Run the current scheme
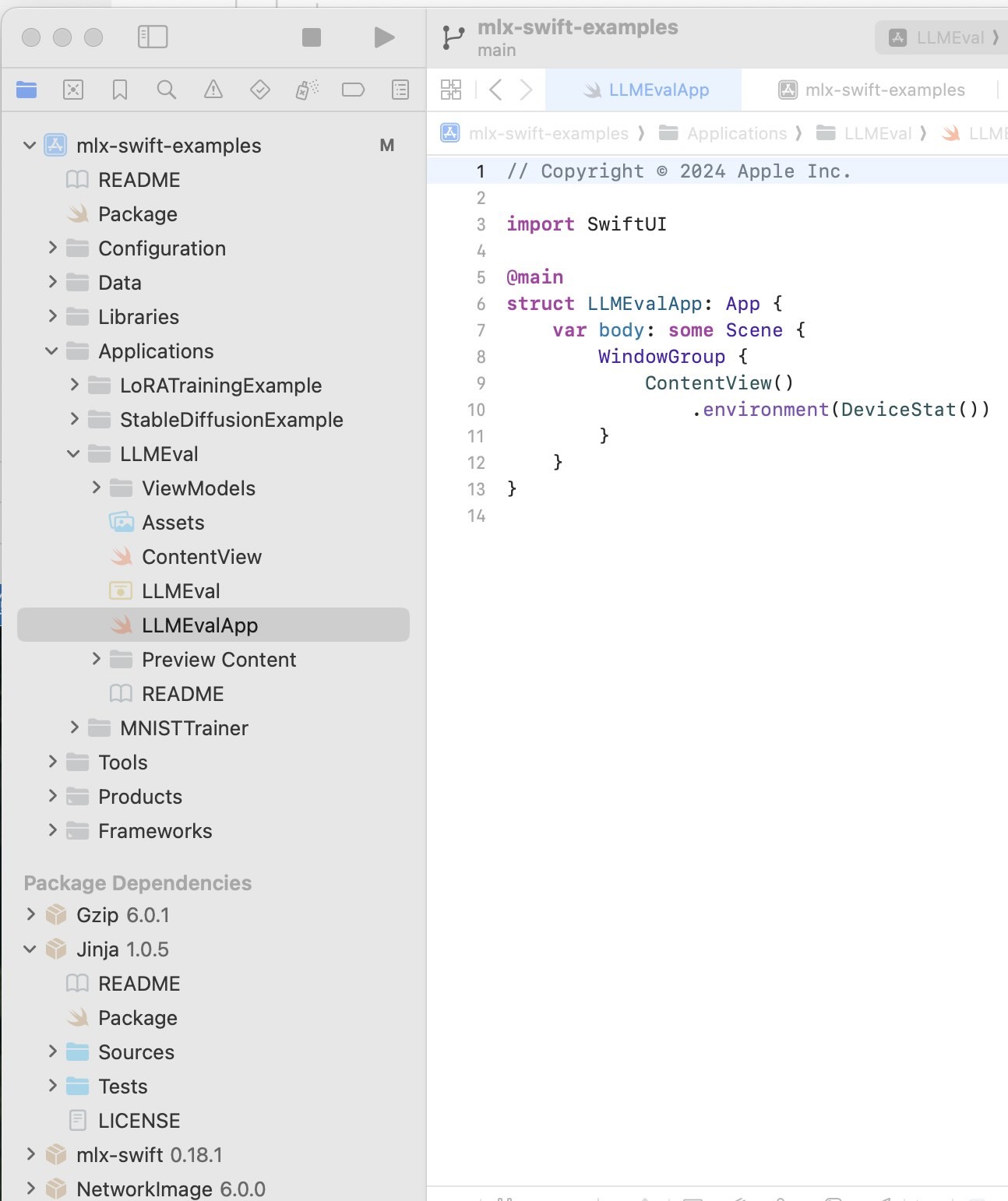The width and height of the screenshot is (1008, 1201). [x=382, y=37]
